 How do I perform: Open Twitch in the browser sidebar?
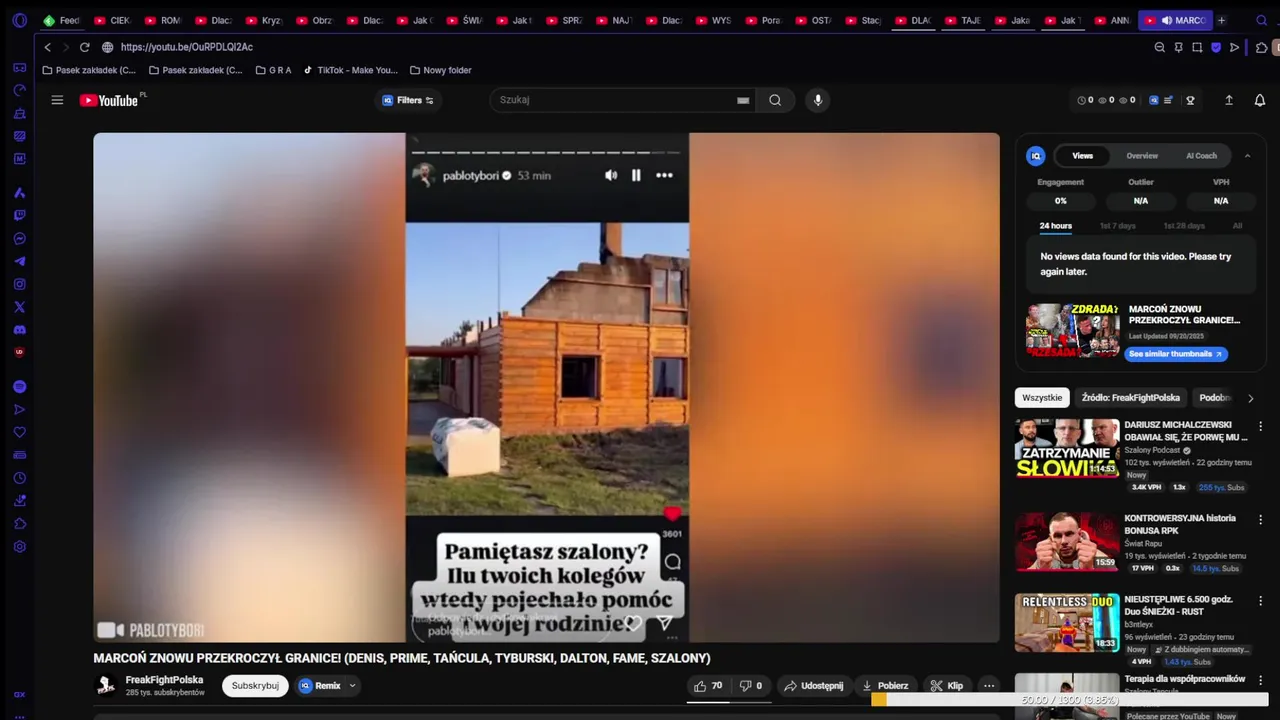19,215
